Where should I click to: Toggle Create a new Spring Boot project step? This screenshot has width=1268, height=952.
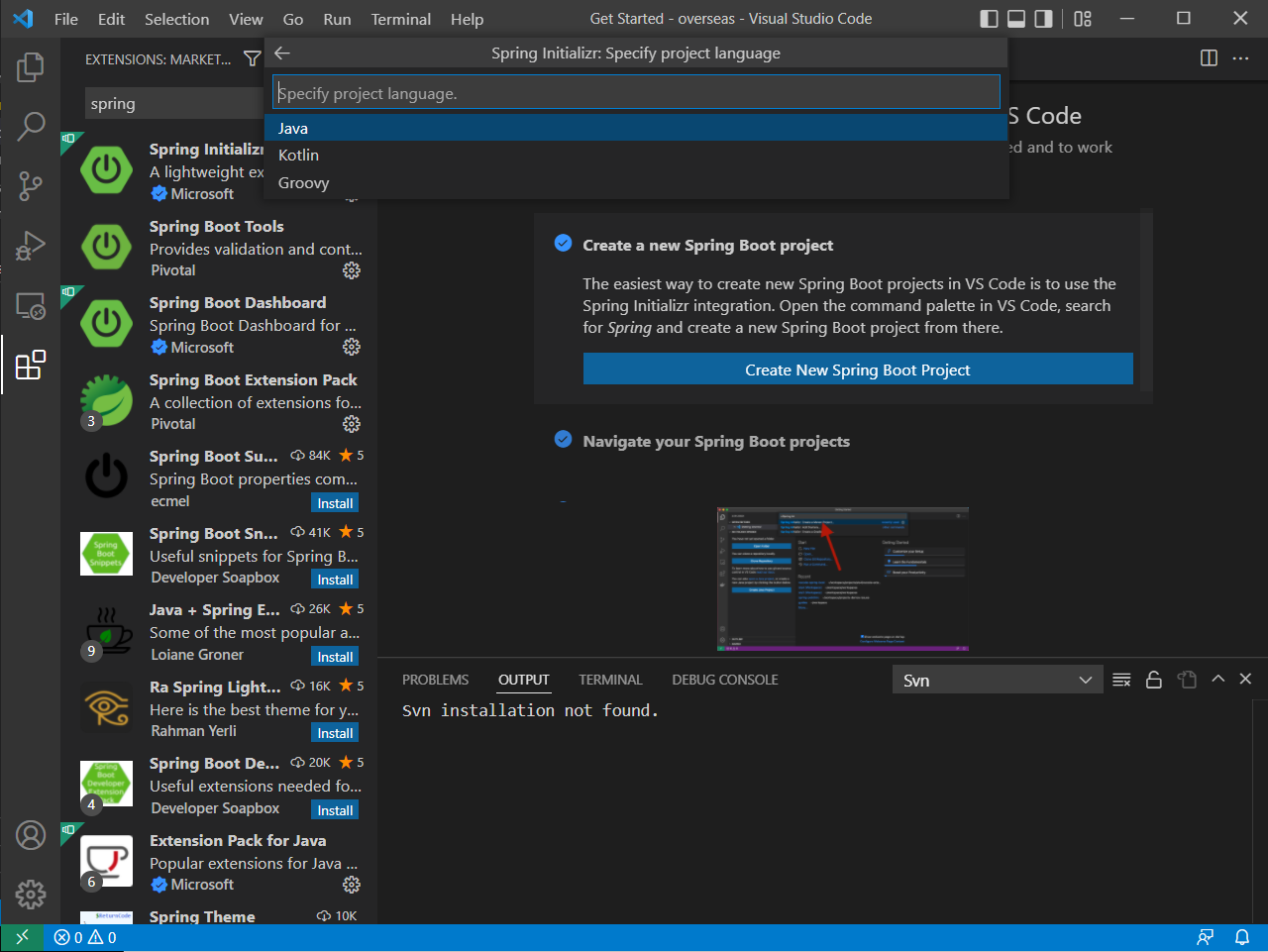coord(563,244)
